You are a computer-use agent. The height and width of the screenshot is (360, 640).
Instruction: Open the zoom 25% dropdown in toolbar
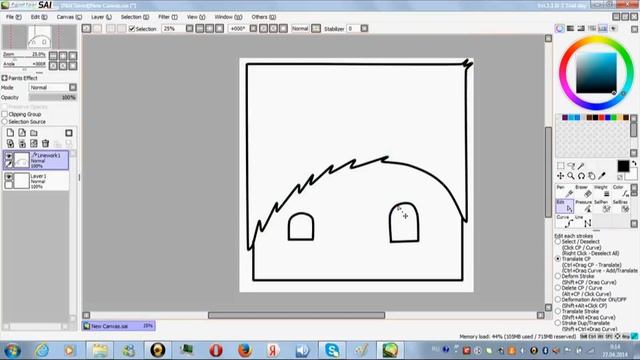[x=190, y=29]
